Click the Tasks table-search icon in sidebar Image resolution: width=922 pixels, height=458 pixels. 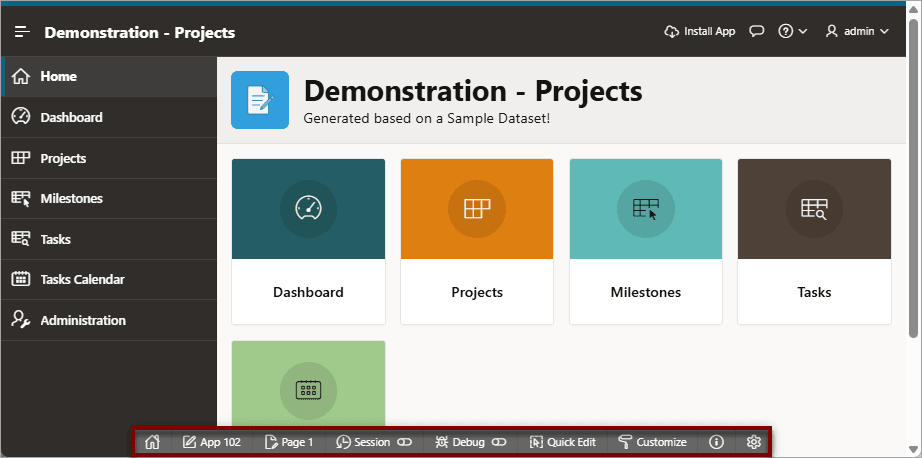point(21,239)
